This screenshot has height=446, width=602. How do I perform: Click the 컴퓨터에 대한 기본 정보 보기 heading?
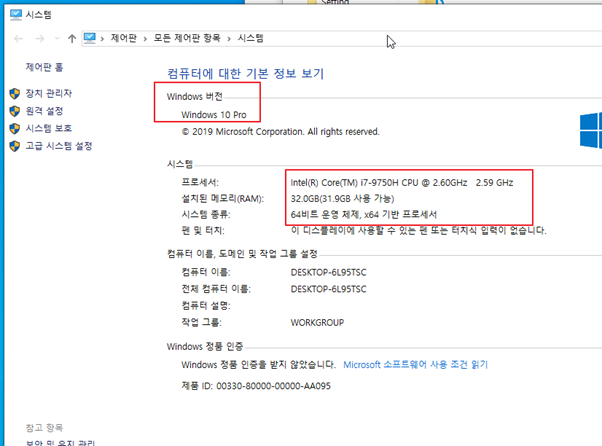point(246,73)
